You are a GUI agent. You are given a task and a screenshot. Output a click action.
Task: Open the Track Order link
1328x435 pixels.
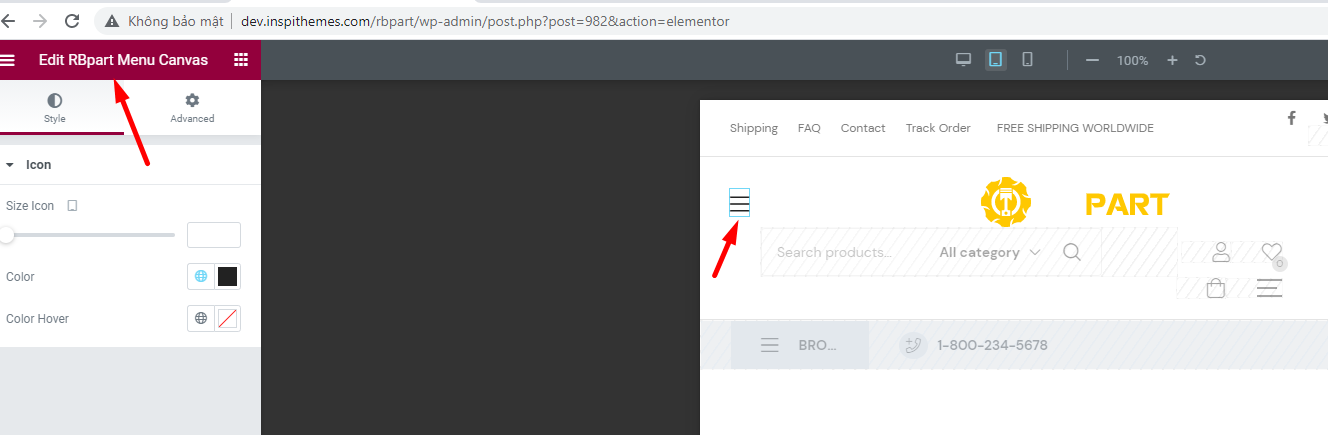[x=938, y=128]
